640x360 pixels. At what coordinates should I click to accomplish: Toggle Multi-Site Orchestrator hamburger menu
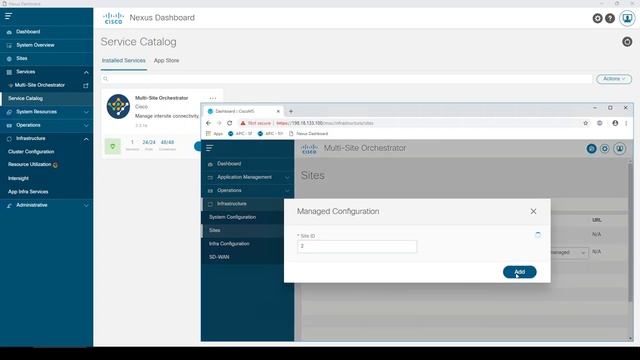coord(209,148)
